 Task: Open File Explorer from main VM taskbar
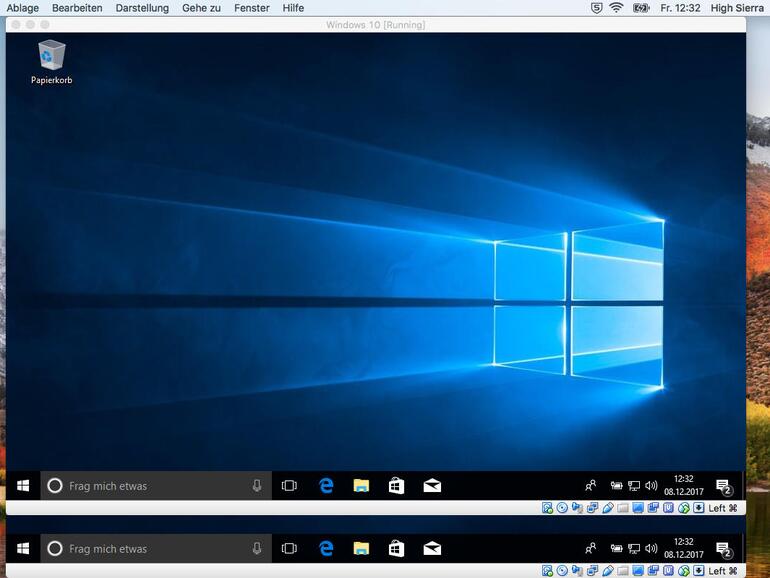[x=361, y=486]
